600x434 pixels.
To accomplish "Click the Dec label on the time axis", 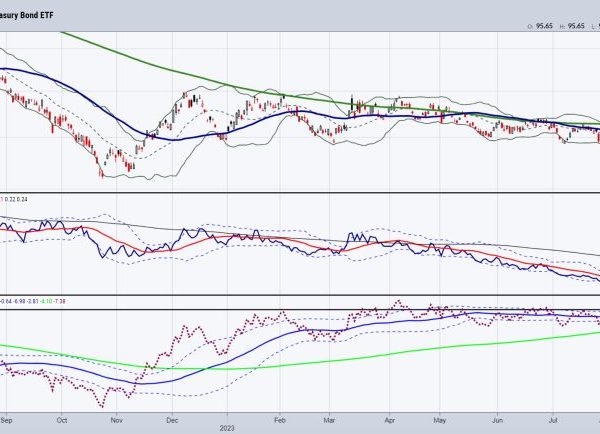I will point(172,420).
